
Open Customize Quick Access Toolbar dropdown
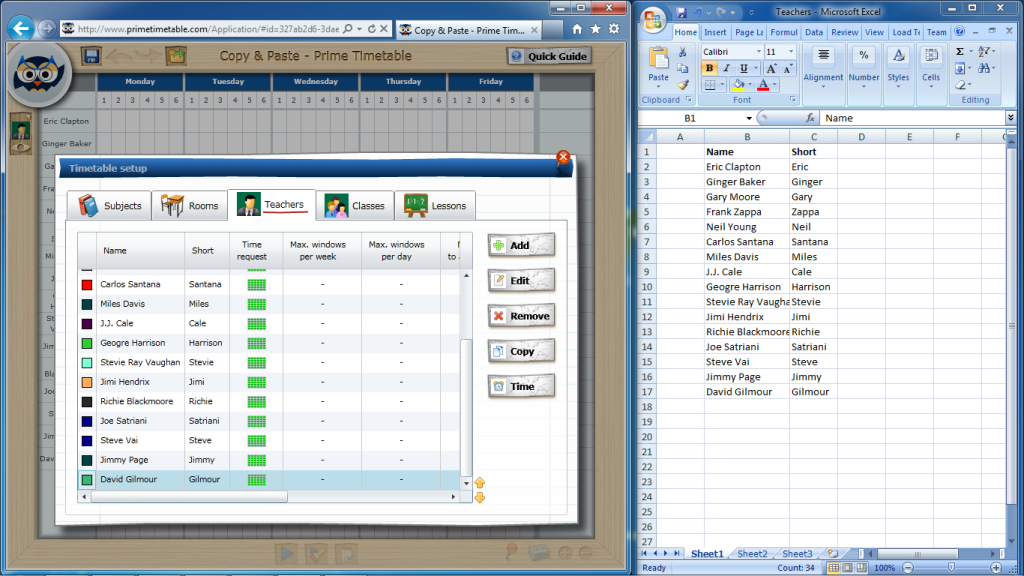751,12
